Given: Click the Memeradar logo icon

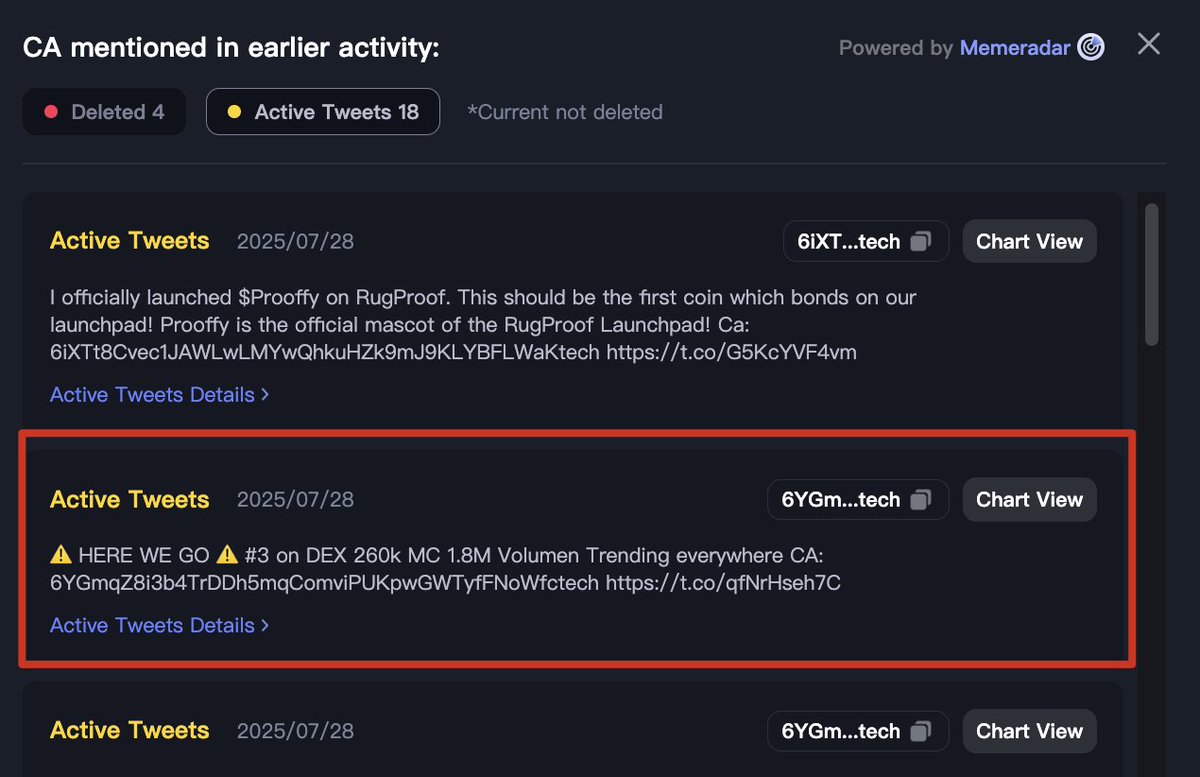Looking at the screenshot, I should pyautogui.click(x=1091, y=47).
